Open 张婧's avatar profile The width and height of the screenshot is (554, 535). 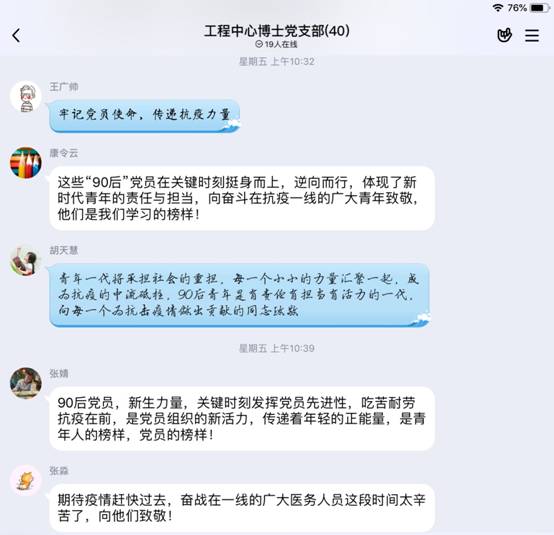(26, 383)
